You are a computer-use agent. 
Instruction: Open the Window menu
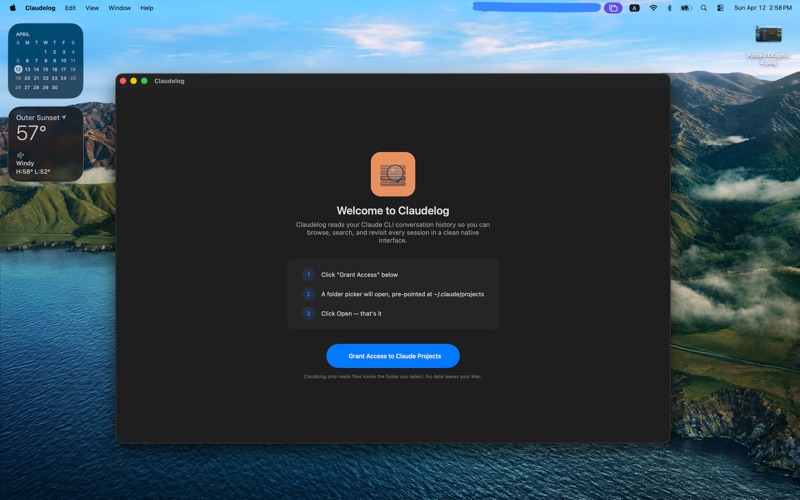tap(119, 8)
